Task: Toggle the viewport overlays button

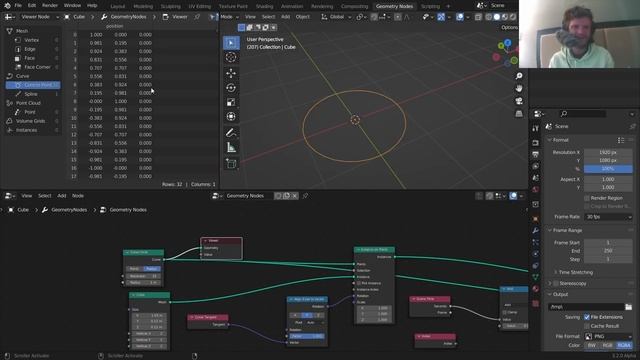Action: tap(460, 17)
